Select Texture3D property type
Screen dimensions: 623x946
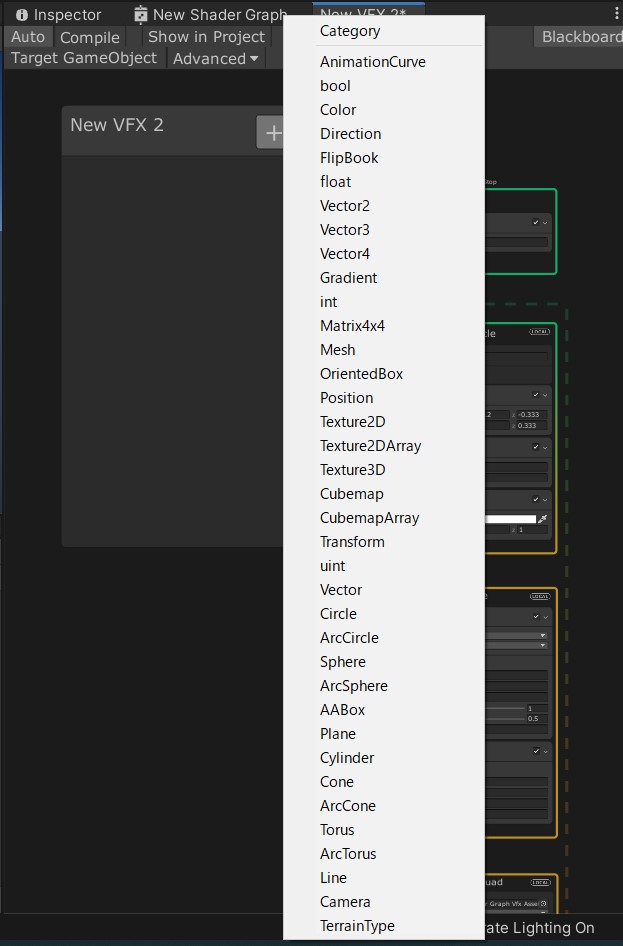pyautogui.click(x=384, y=470)
